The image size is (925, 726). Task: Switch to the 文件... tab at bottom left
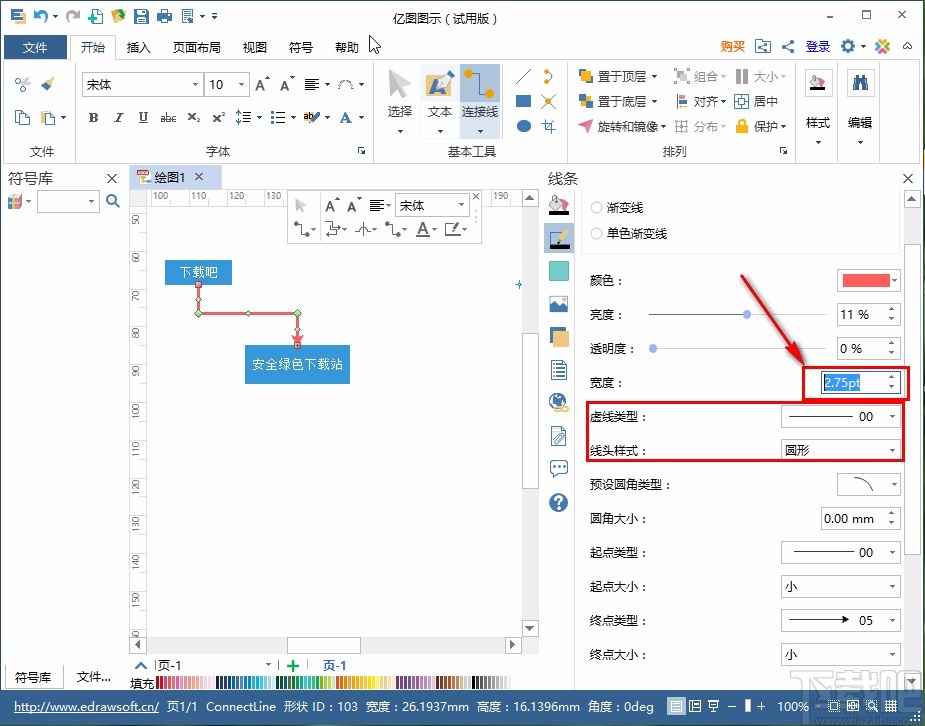[94, 677]
